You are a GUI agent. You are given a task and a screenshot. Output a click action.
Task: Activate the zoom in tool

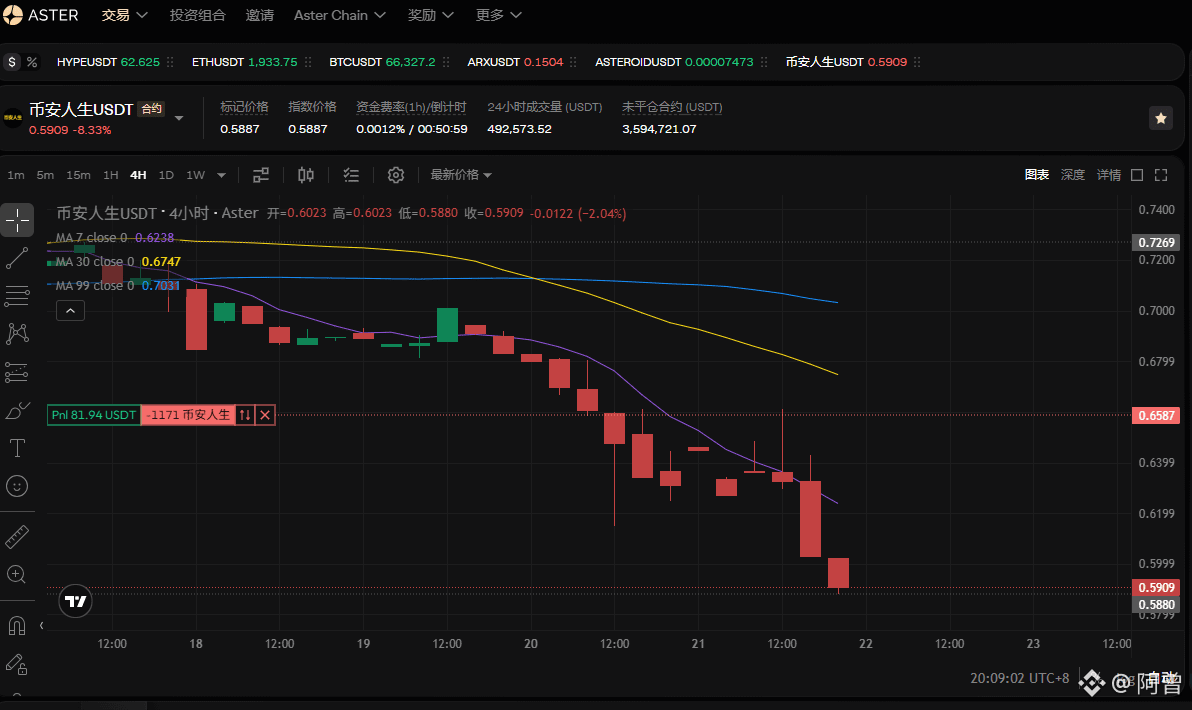tap(17, 575)
